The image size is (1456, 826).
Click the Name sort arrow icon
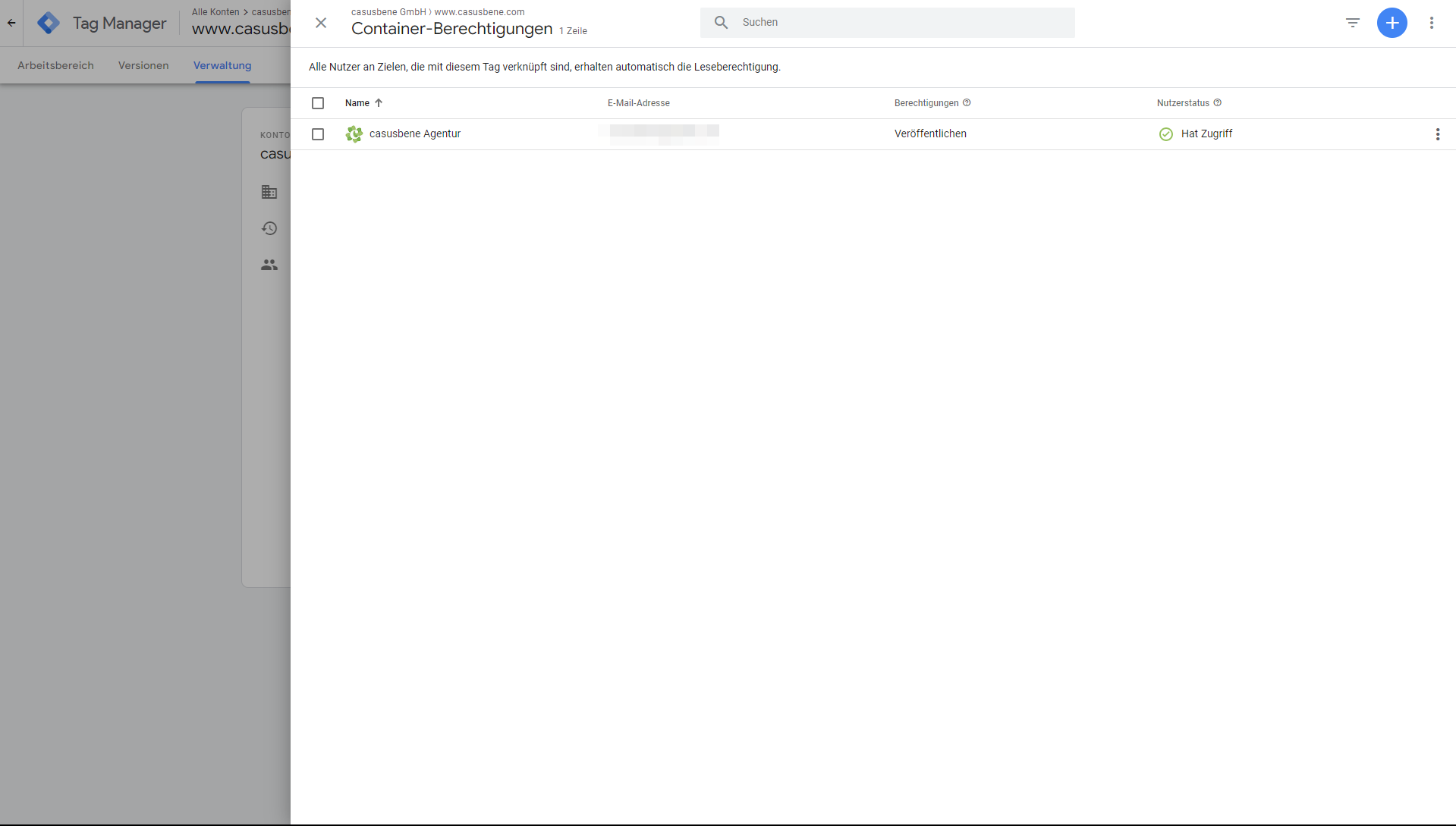click(379, 103)
